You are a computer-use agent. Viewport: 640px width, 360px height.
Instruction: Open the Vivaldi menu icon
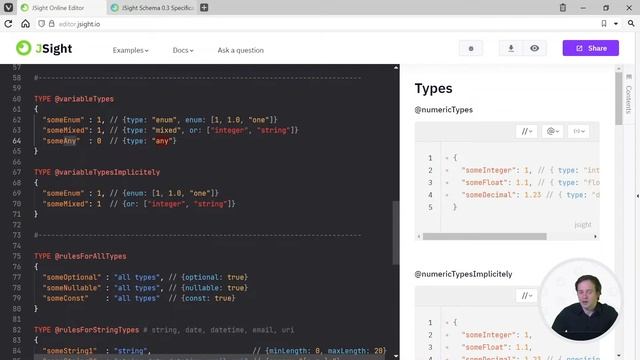click(8, 8)
